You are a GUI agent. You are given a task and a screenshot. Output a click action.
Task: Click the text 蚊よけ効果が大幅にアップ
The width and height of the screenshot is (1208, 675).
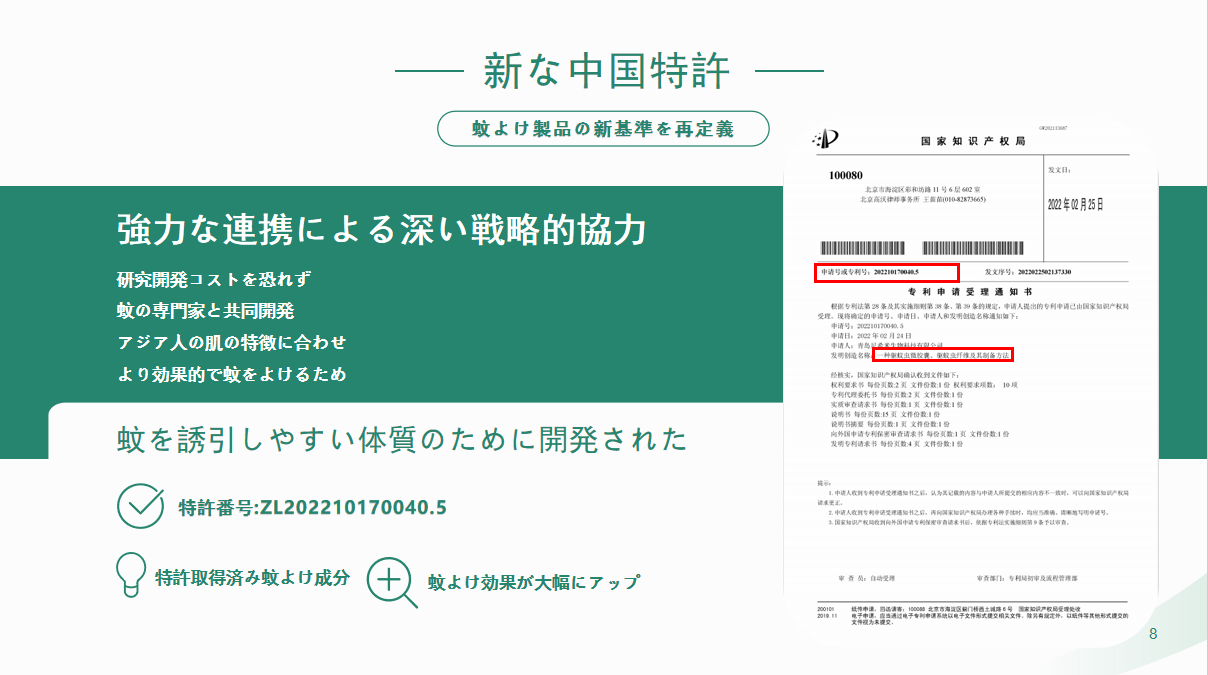533,582
